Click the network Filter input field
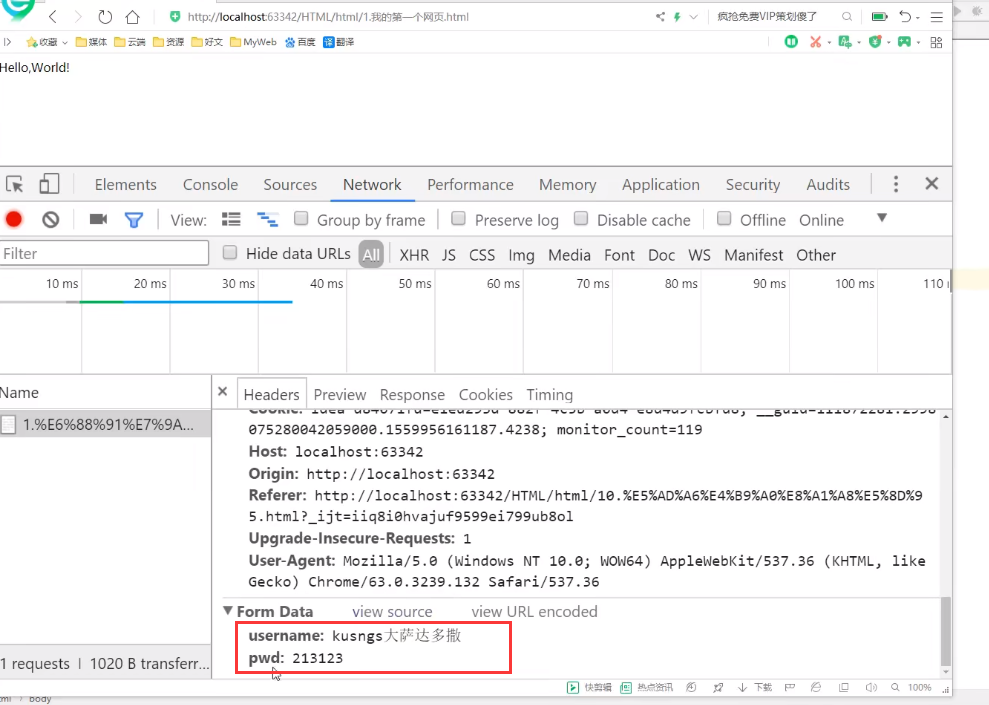 [104, 253]
